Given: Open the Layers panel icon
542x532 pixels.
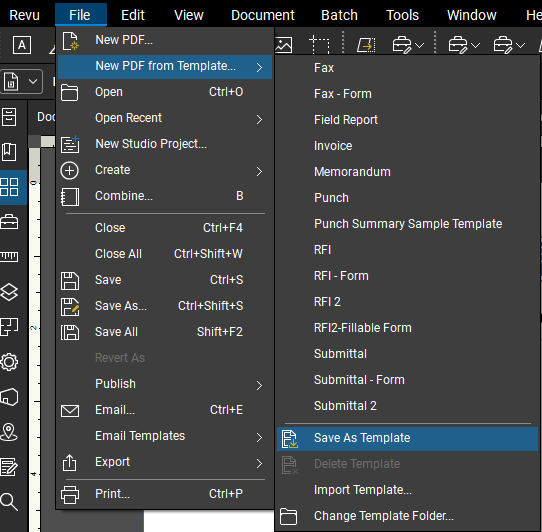Looking at the screenshot, I should 9,292.
